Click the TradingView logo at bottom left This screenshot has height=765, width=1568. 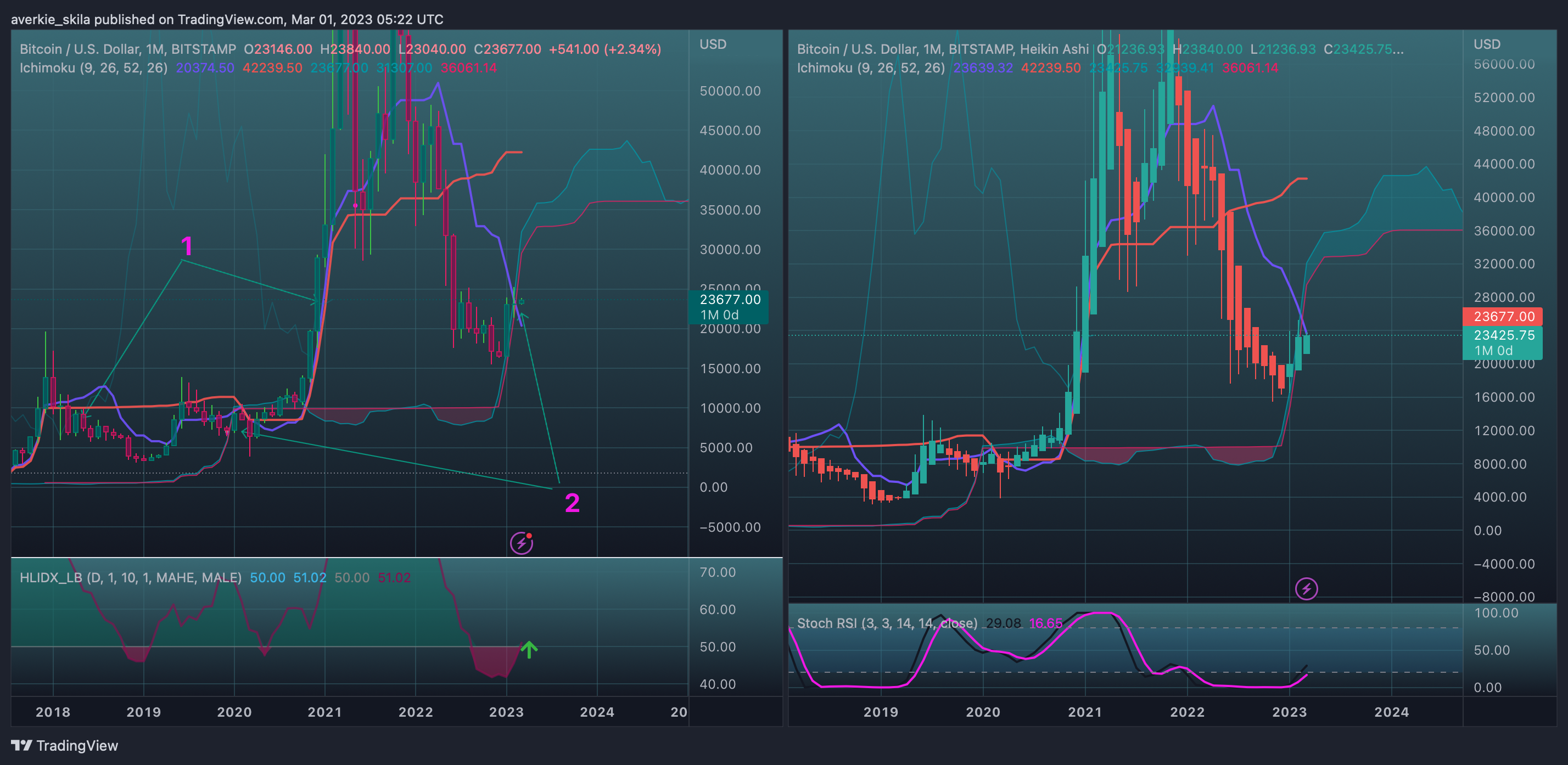click(65, 746)
